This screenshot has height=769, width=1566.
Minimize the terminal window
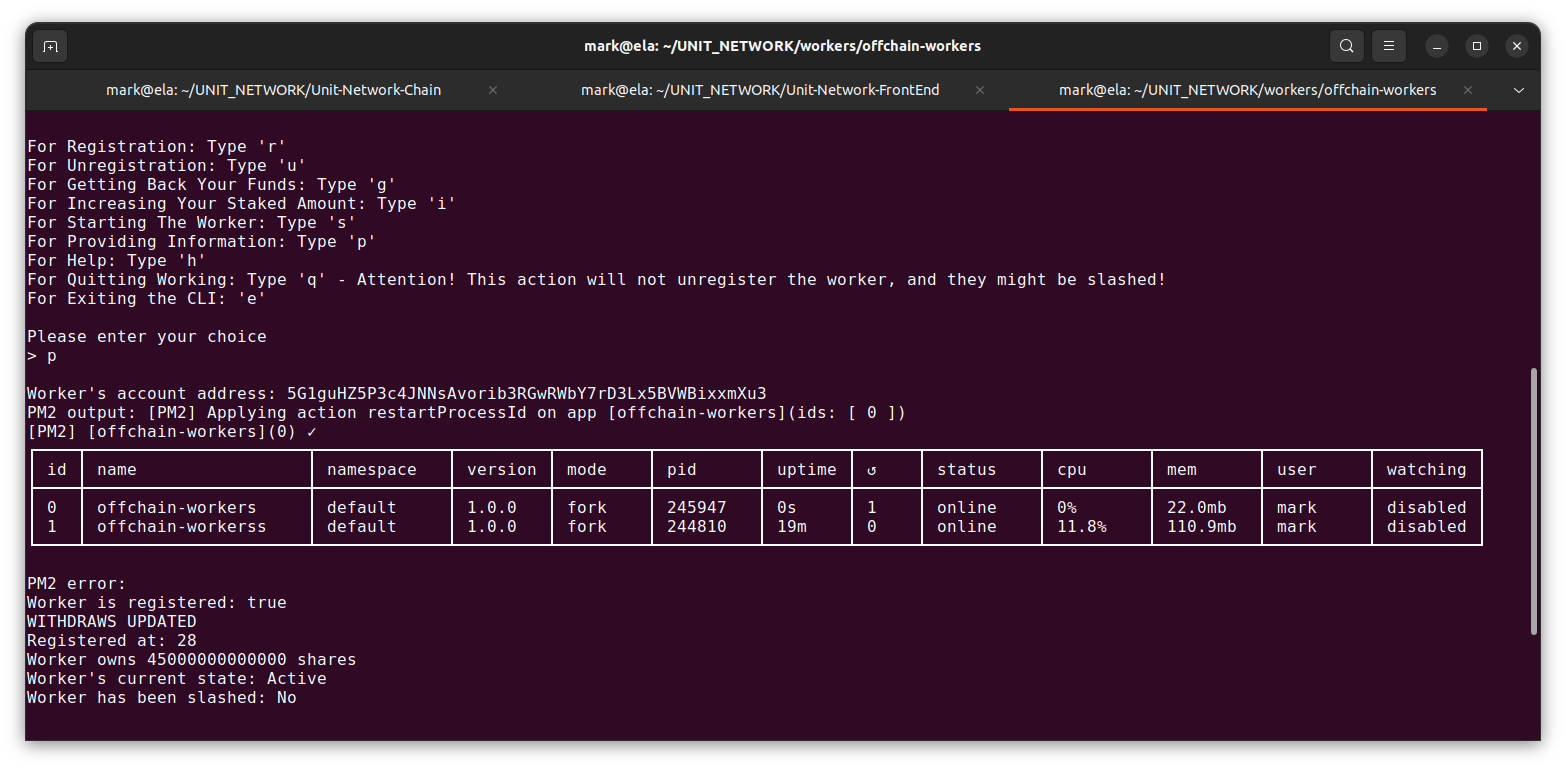[x=1437, y=46]
